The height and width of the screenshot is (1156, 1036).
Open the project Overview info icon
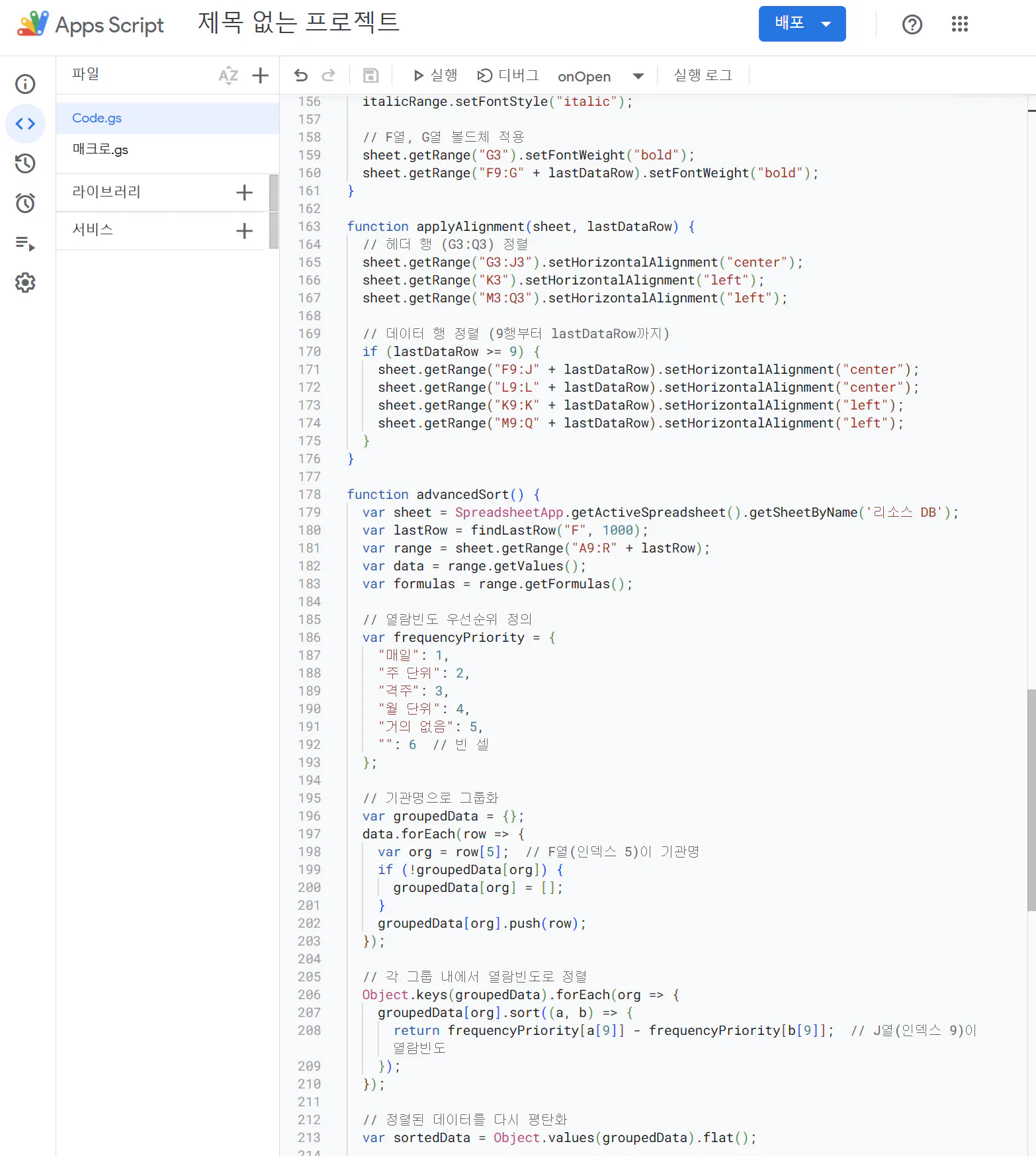click(x=25, y=84)
